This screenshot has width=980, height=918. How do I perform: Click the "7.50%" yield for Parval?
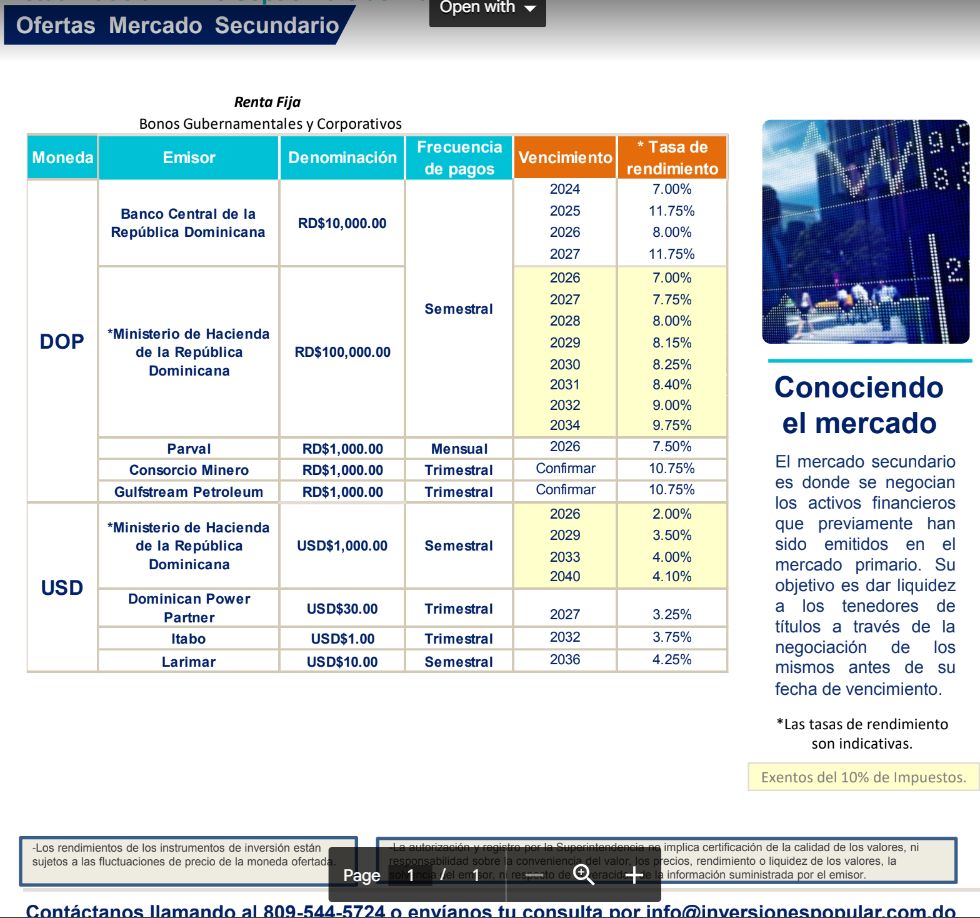coord(672,446)
